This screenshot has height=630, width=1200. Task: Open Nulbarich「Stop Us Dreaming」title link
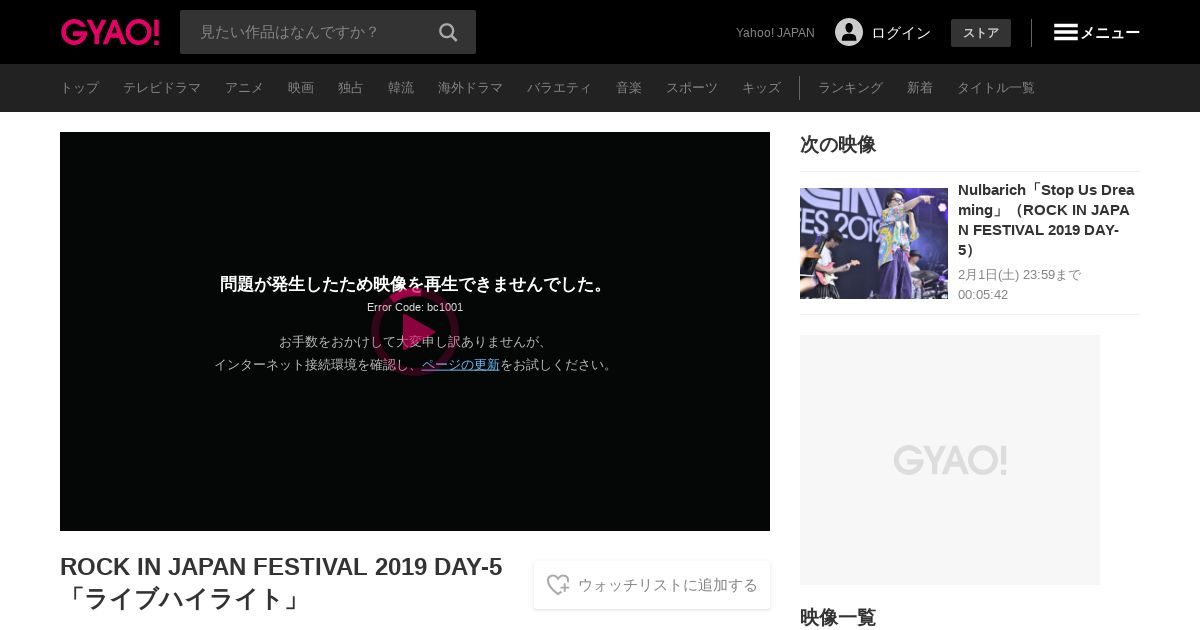tap(1046, 220)
